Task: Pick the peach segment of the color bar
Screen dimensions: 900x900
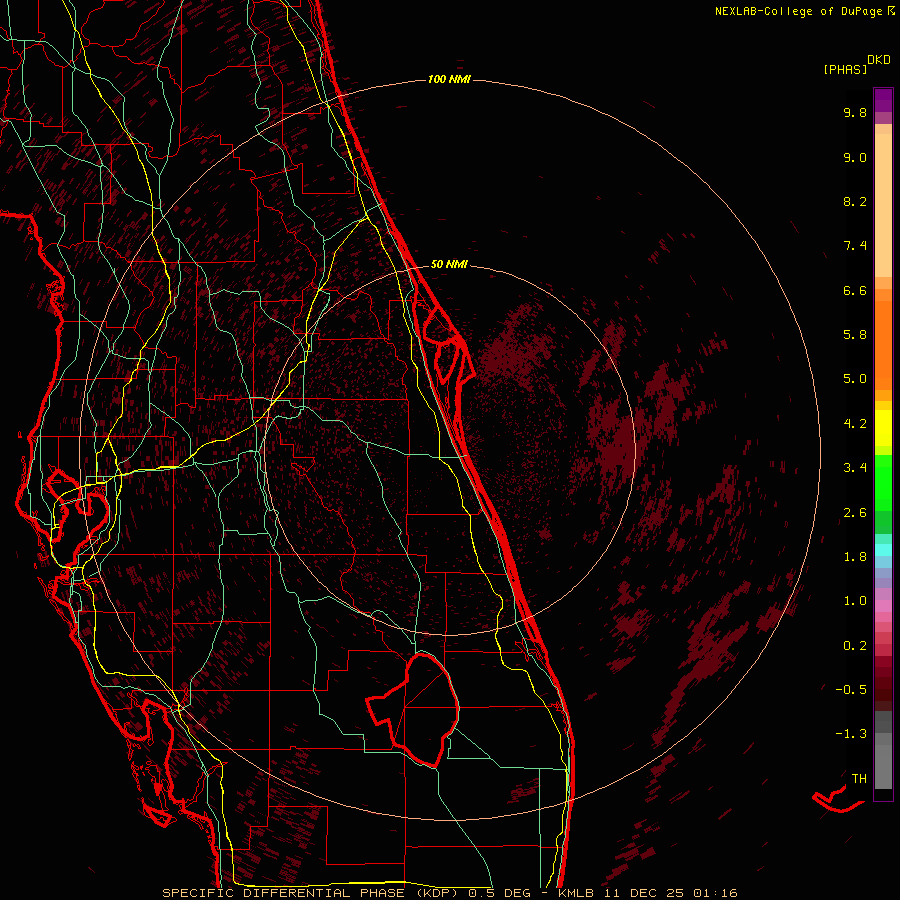Action: point(883,205)
